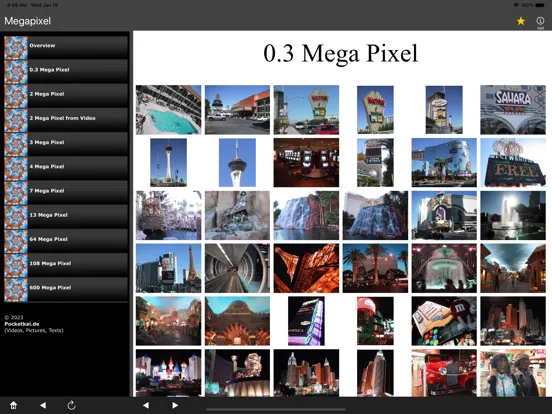Open the Excalibur castle night photo

point(169,373)
